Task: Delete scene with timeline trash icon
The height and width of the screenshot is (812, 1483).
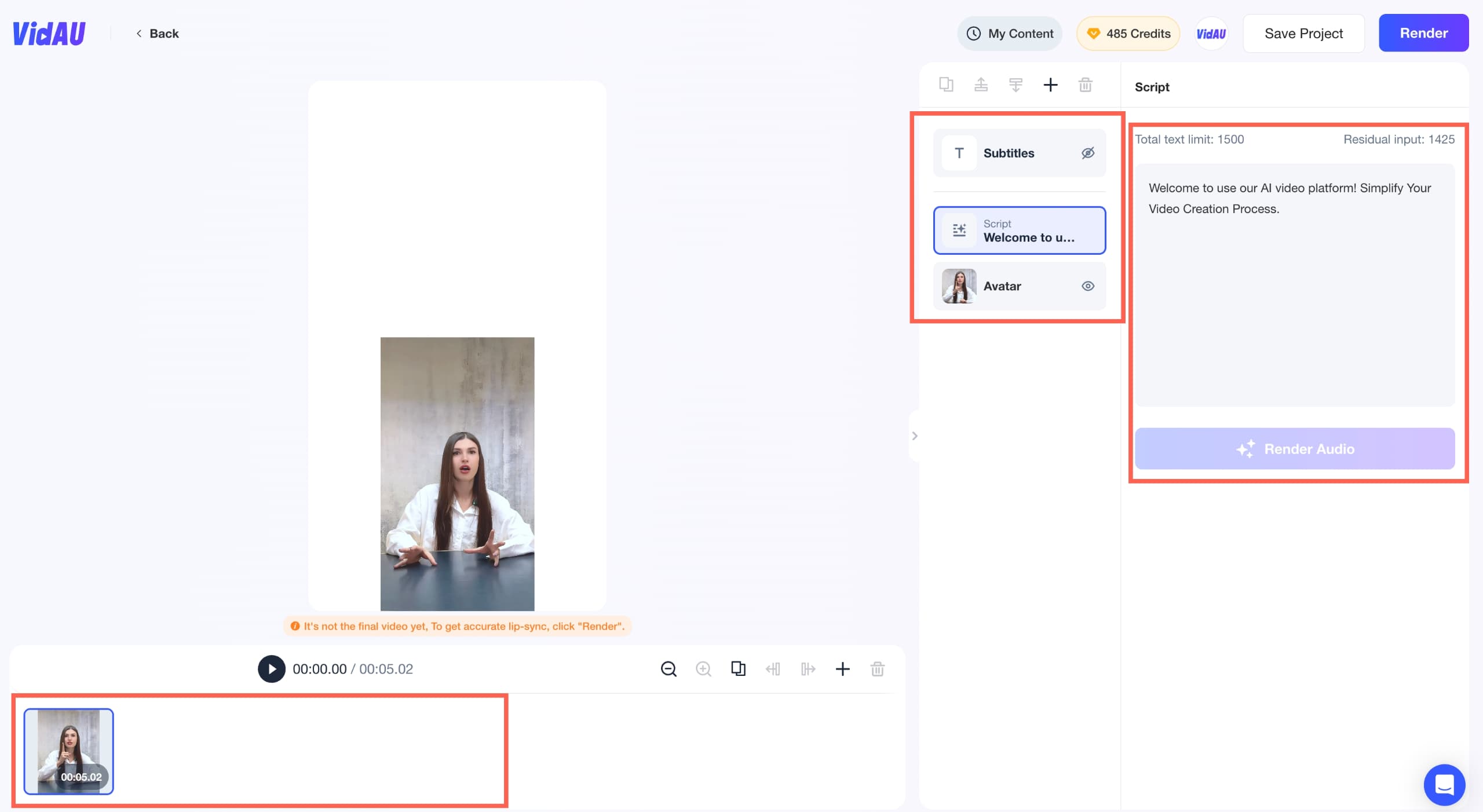Action: point(877,669)
